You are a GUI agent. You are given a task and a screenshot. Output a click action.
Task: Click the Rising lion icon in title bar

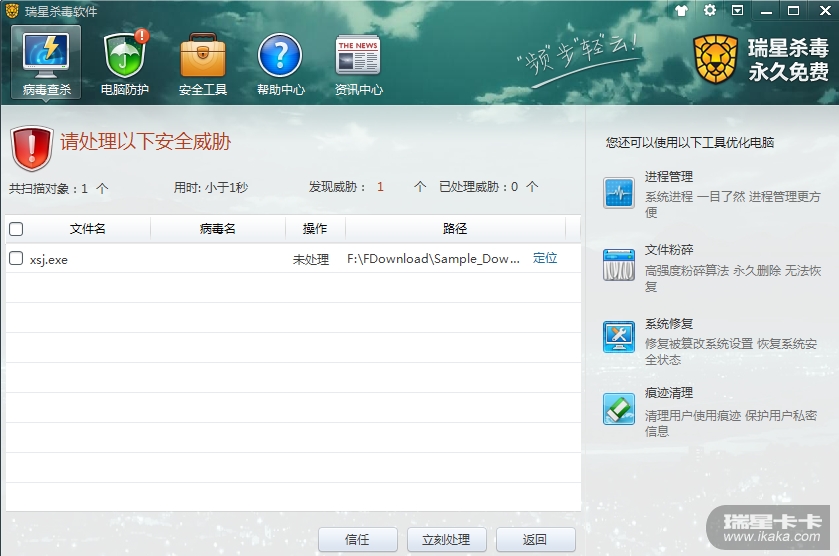point(12,11)
